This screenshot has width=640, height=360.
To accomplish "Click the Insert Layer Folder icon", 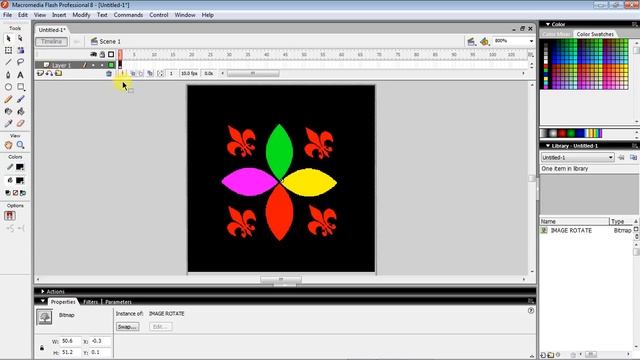I will 58,73.
